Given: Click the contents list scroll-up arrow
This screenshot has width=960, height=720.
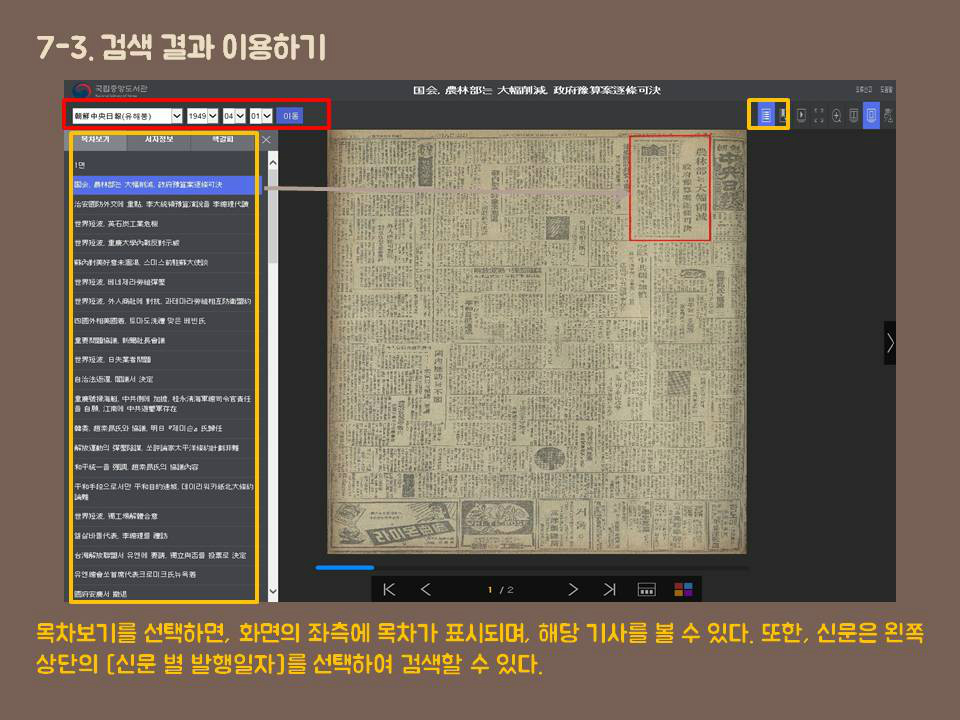Looking at the screenshot, I should tap(273, 163).
